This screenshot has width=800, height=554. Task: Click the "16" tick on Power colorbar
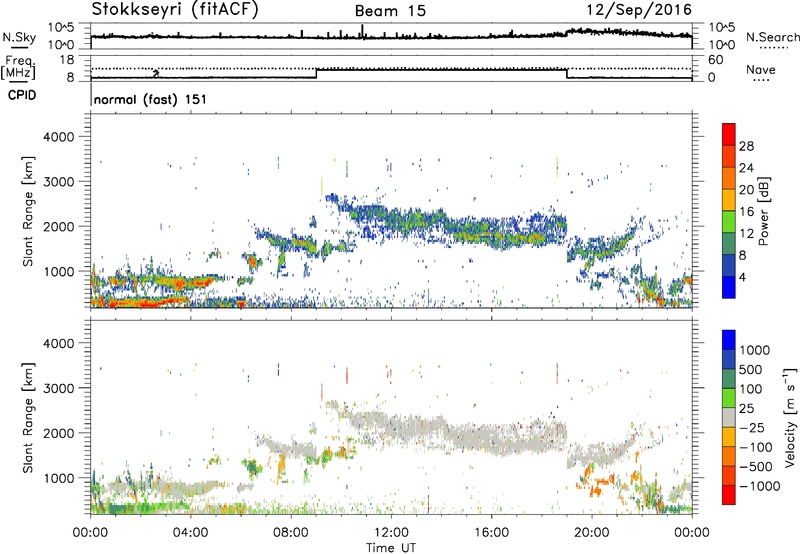746,212
